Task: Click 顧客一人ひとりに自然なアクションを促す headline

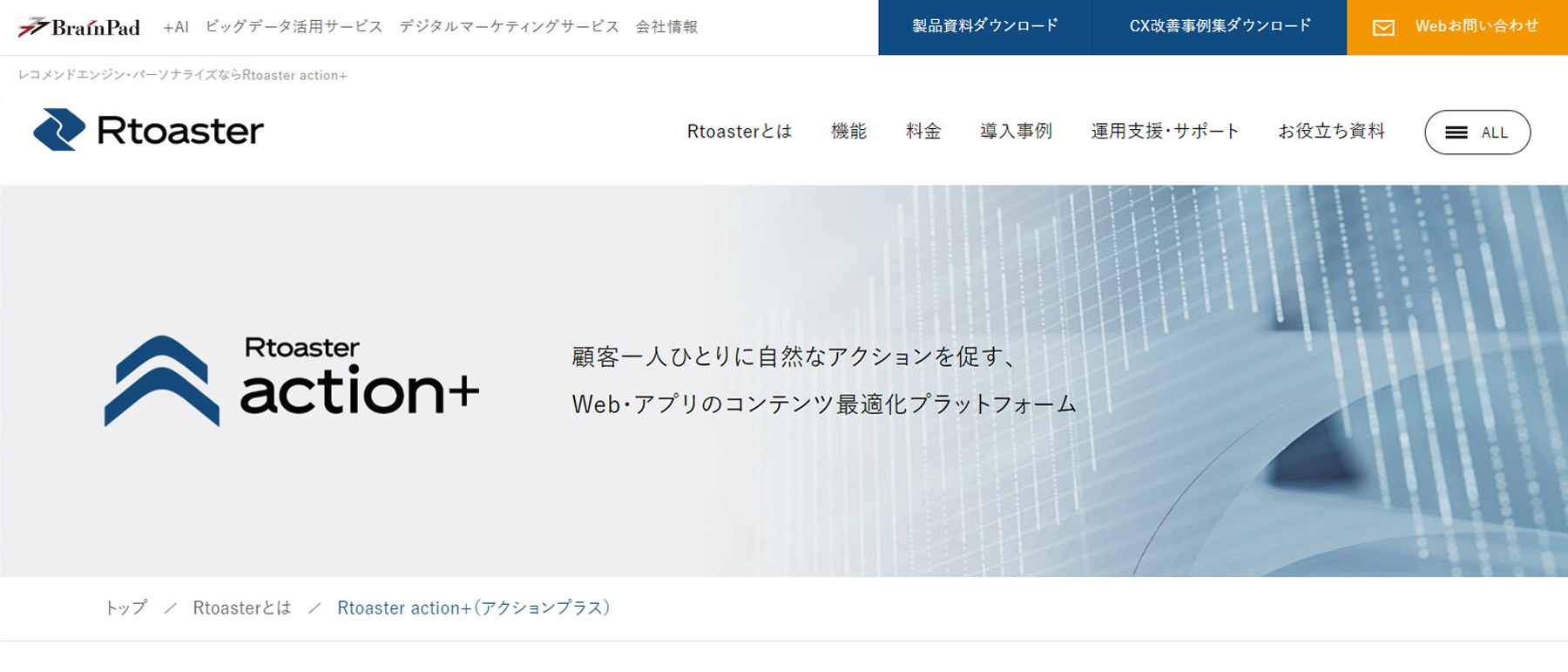Action: click(794, 356)
